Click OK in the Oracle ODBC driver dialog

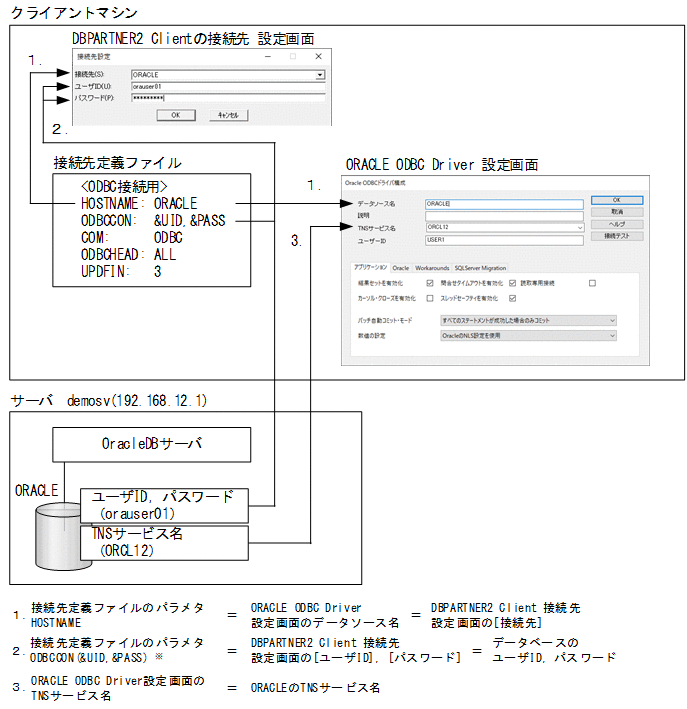click(x=617, y=200)
